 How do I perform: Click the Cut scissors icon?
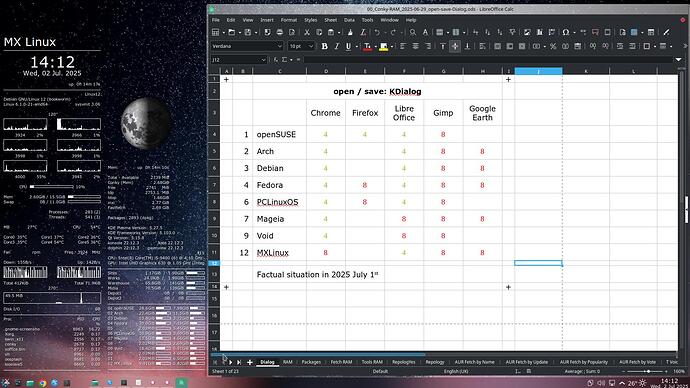[x=307, y=32]
